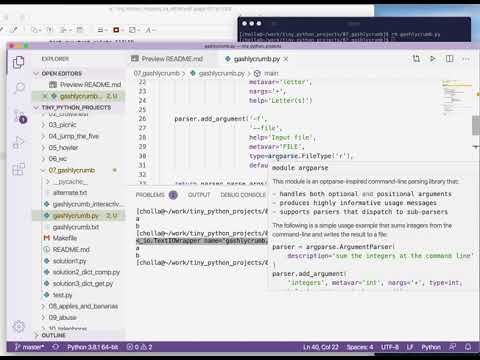Close gashlycrumb.py in Open Editors list
Image resolution: width=480 pixels, height=360 pixels.
click(x=45, y=96)
